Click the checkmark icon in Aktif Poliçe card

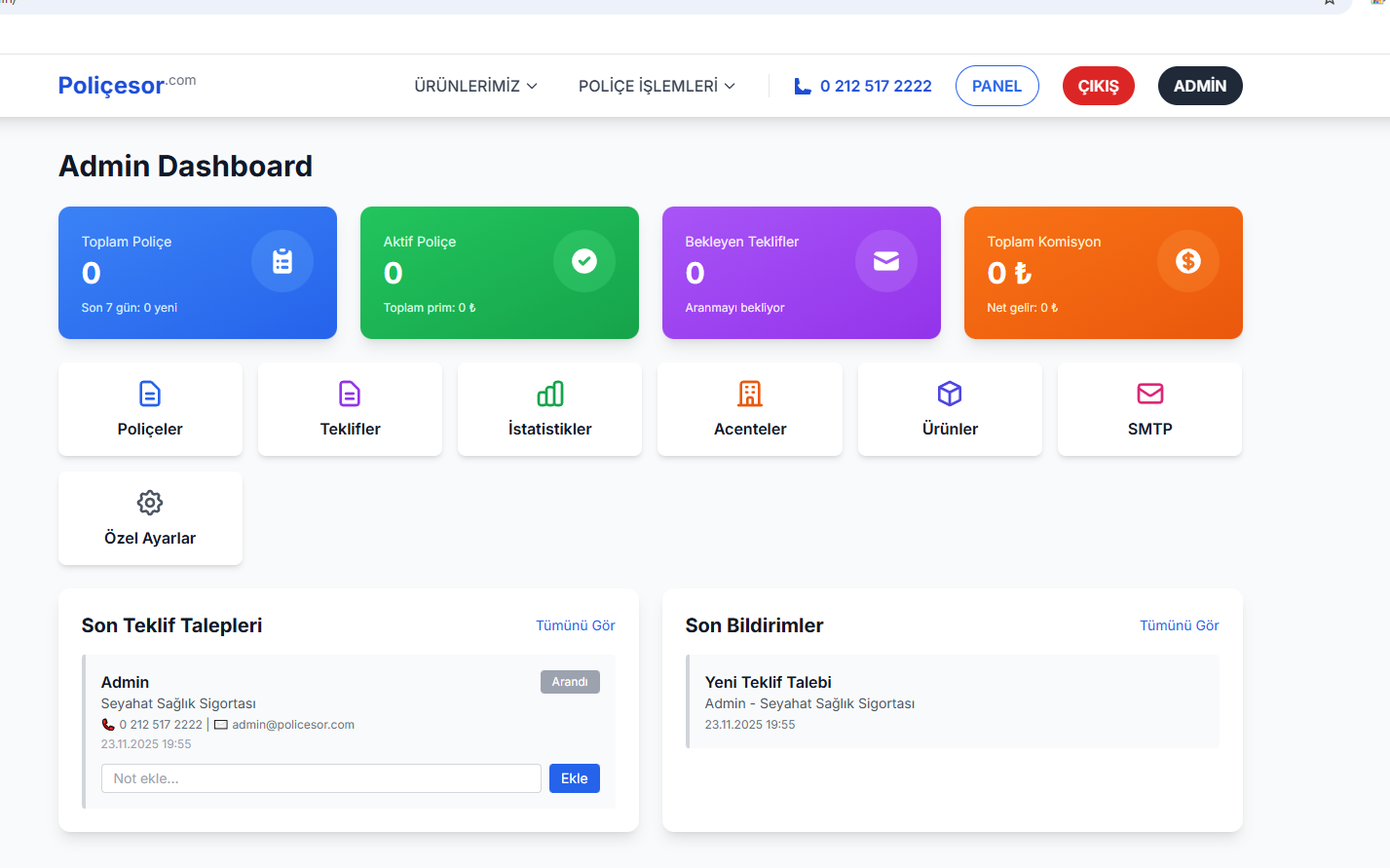584,261
